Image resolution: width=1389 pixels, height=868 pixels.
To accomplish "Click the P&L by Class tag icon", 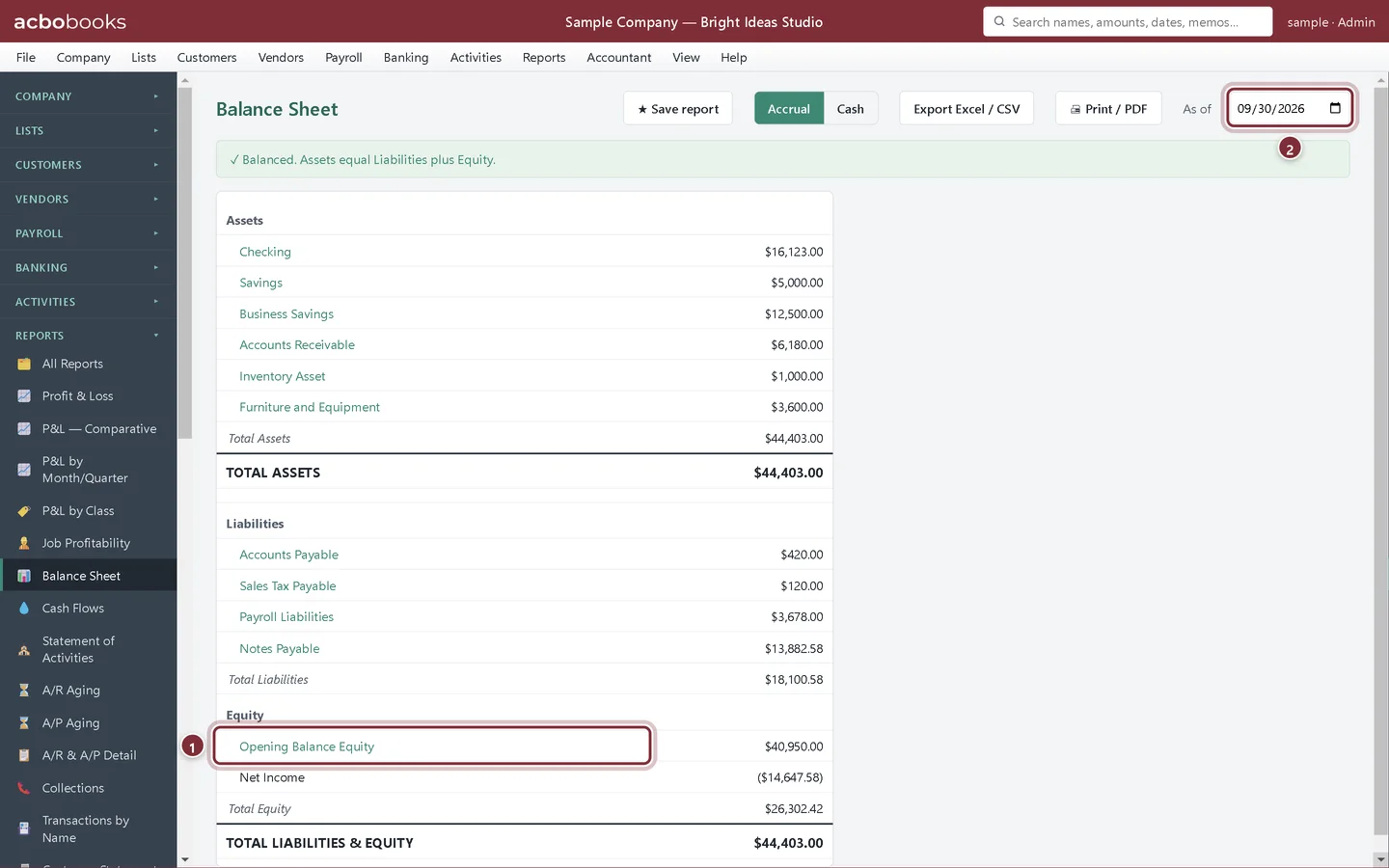I will tap(24, 511).
